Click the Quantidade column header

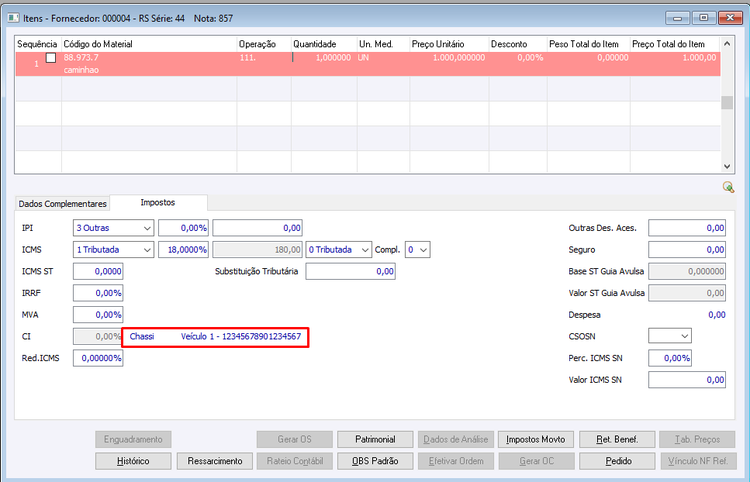tap(324, 44)
